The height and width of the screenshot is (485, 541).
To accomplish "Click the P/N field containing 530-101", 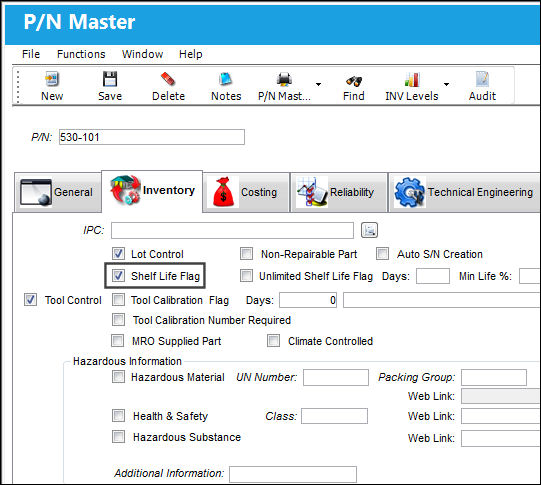I will tap(152, 137).
